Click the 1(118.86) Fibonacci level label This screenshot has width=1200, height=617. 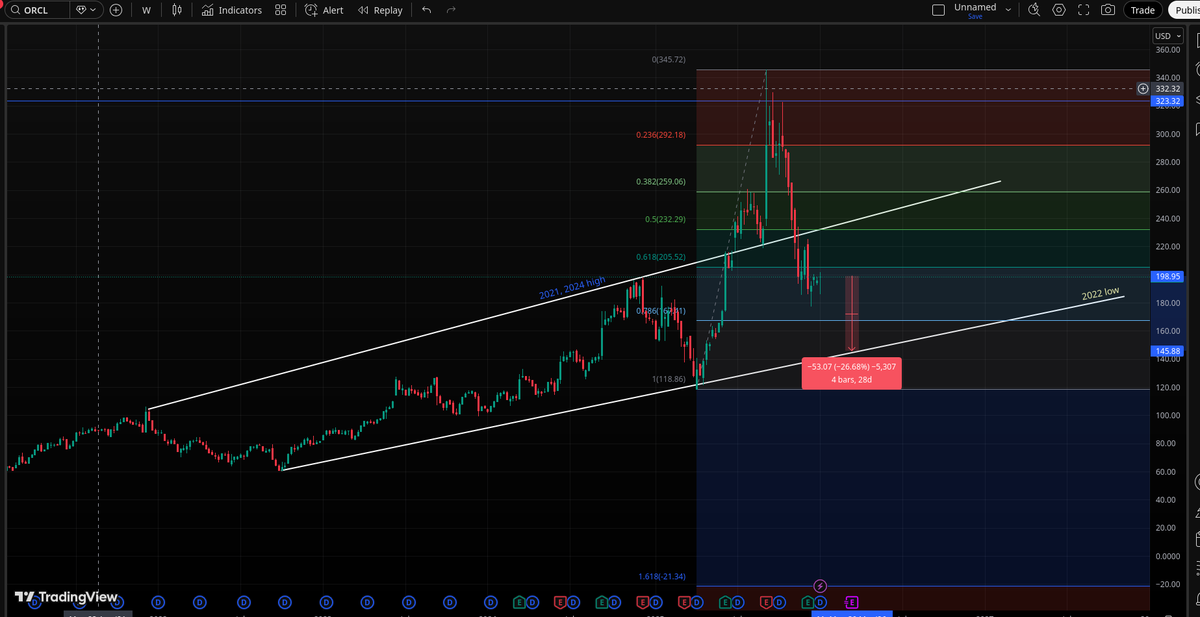pyautogui.click(x=669, y=379)
